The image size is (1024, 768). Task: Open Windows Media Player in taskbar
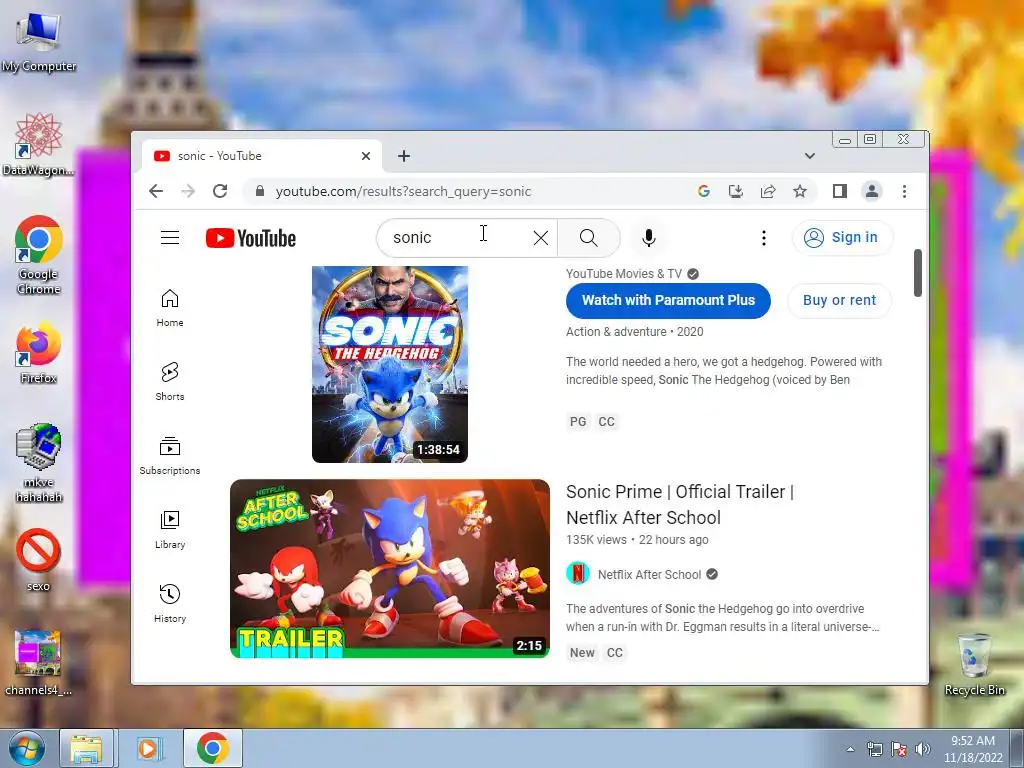coord(150,748)
